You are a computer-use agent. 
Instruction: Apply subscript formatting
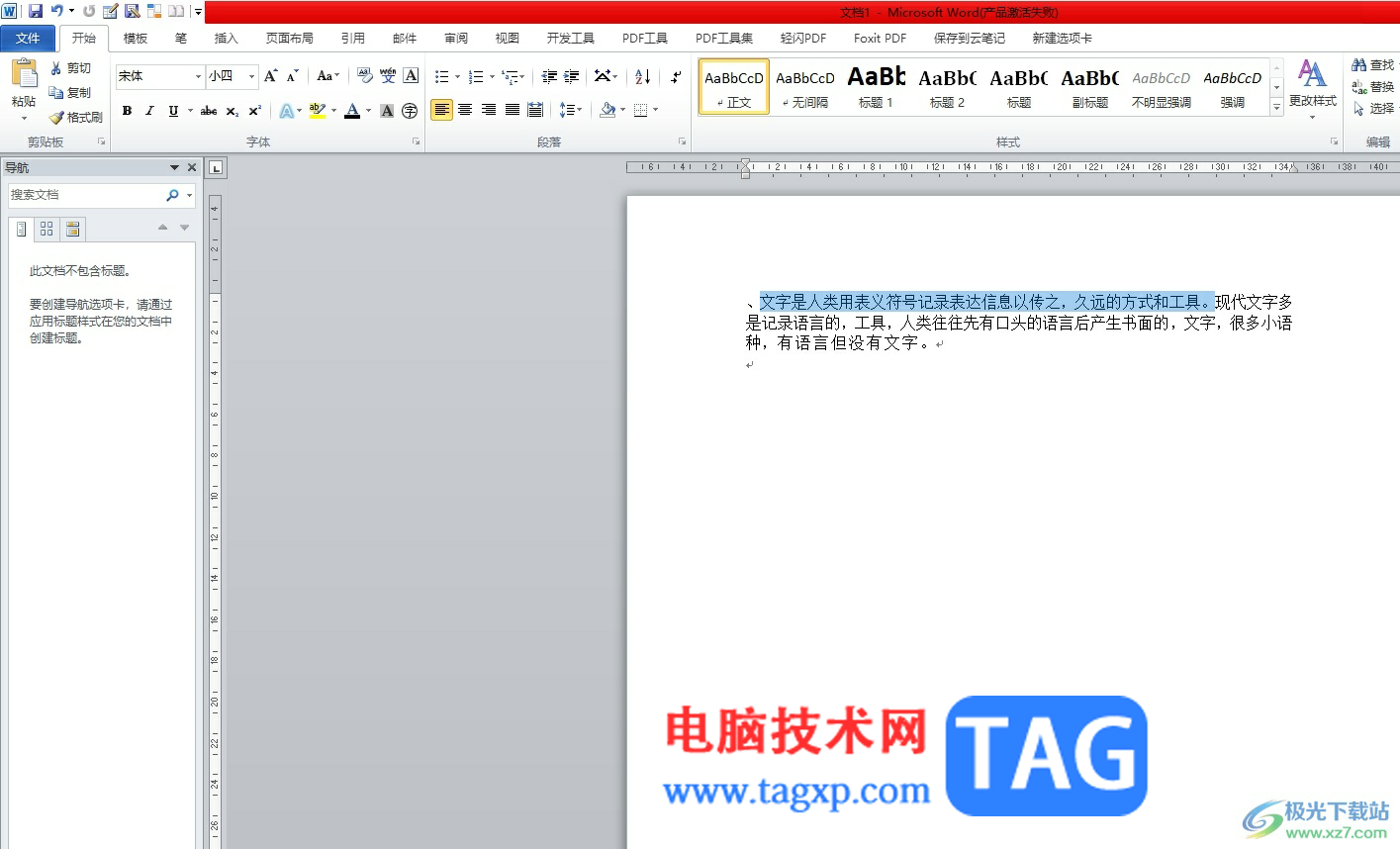[x=233, y=111]
